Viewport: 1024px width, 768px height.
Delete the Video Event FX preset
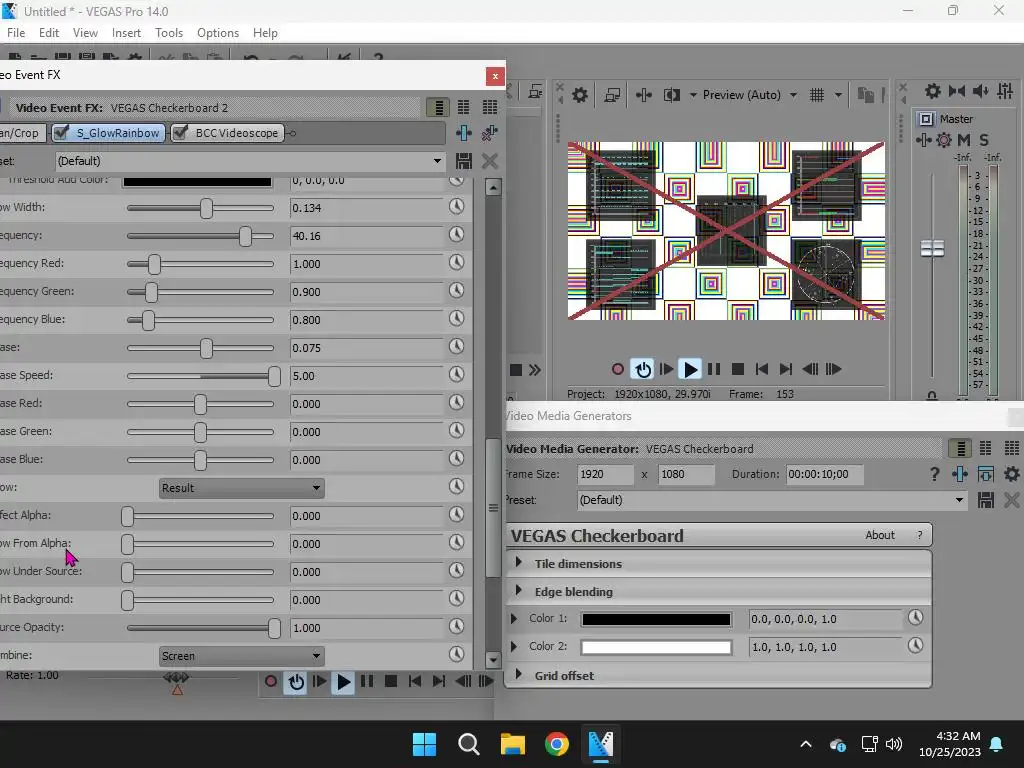click(x=490, y=161)
